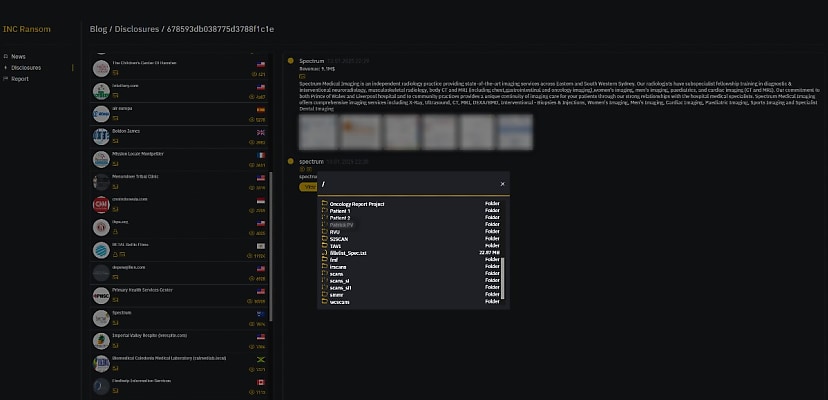
Task: Click the Imperial Valley Respite logo avatar
Action: tap(101, 341)
